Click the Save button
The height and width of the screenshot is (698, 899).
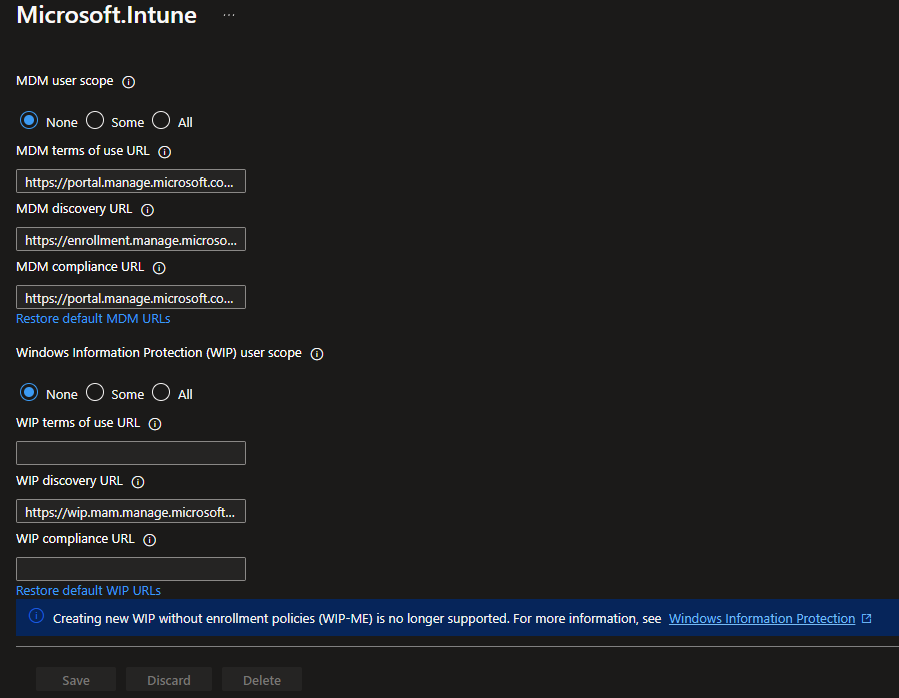76,680
